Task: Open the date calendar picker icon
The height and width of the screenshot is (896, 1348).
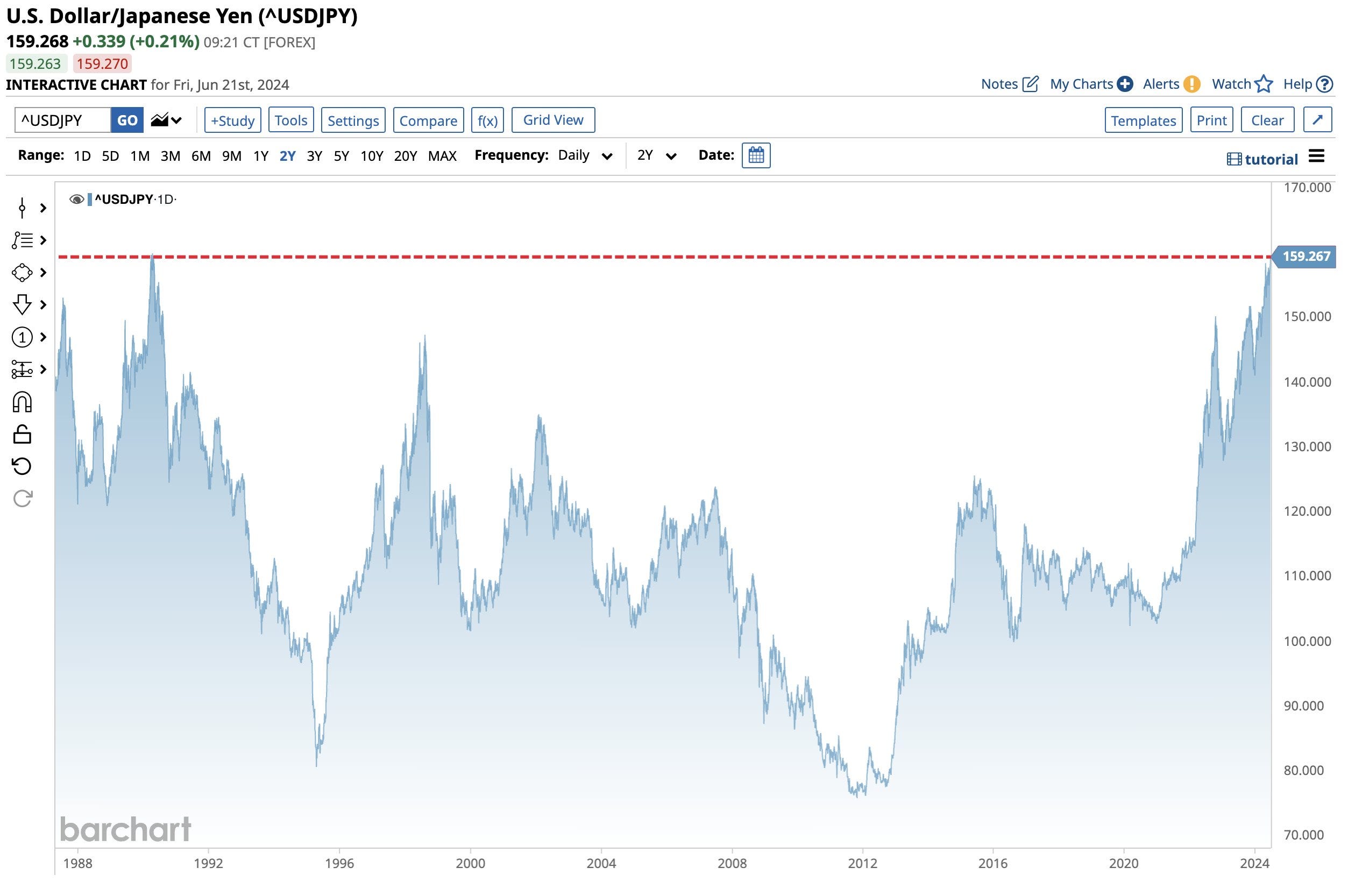Action: point(755,155)
